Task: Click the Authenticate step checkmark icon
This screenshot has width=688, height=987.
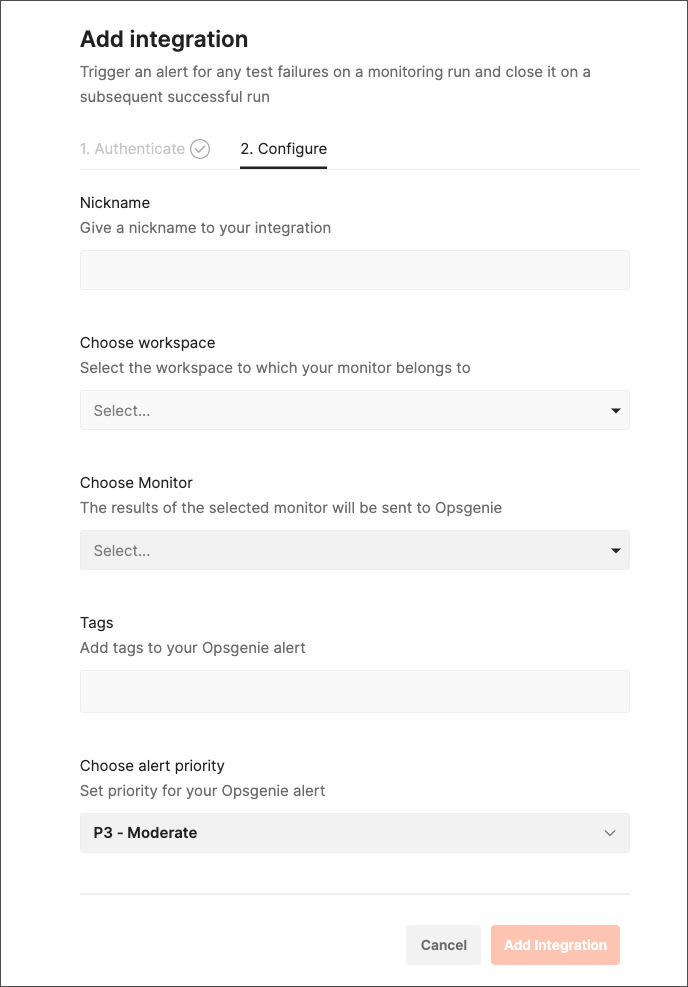Action: [x=200, y=149]
